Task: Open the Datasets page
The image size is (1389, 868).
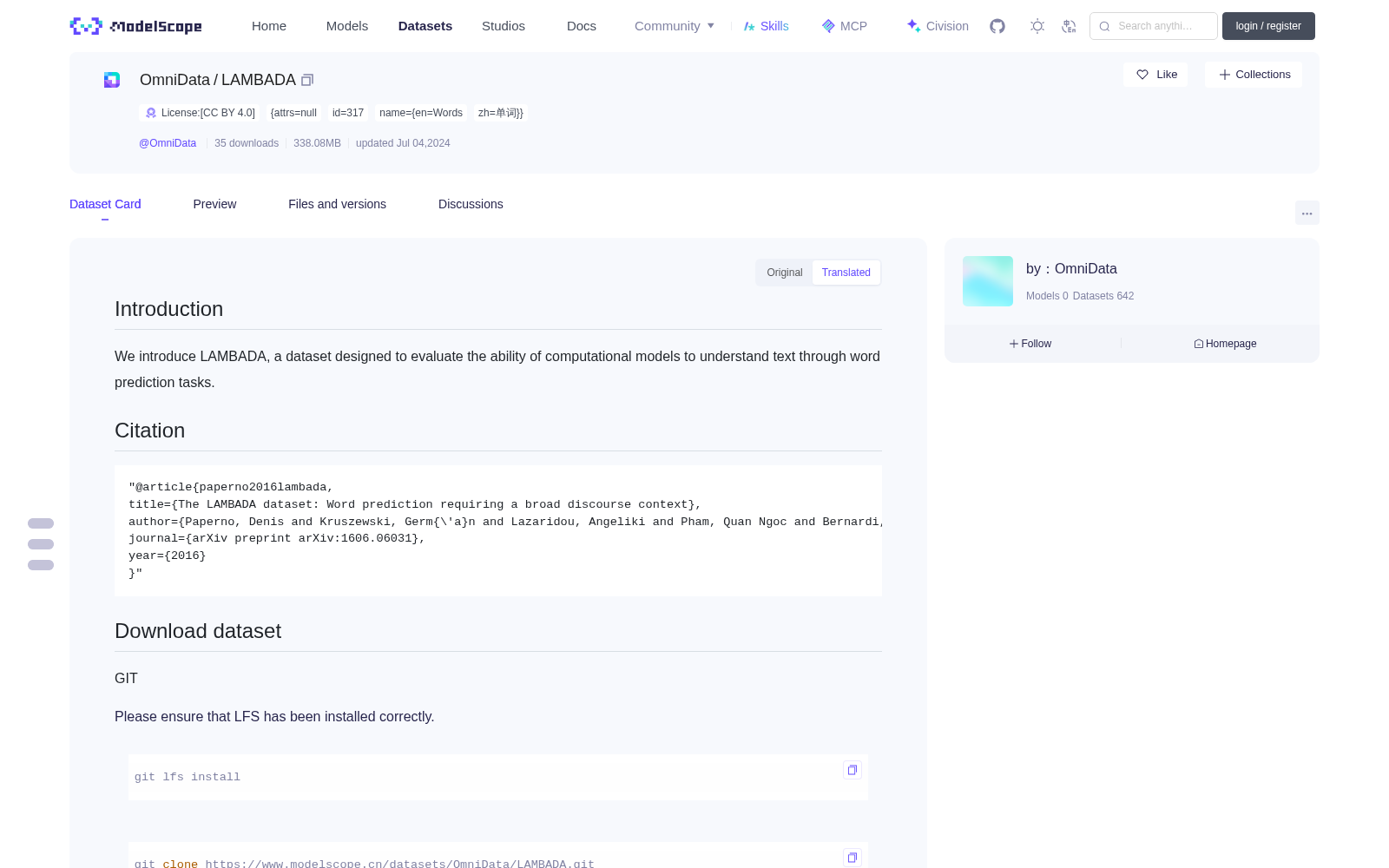Action: [425, 26]
